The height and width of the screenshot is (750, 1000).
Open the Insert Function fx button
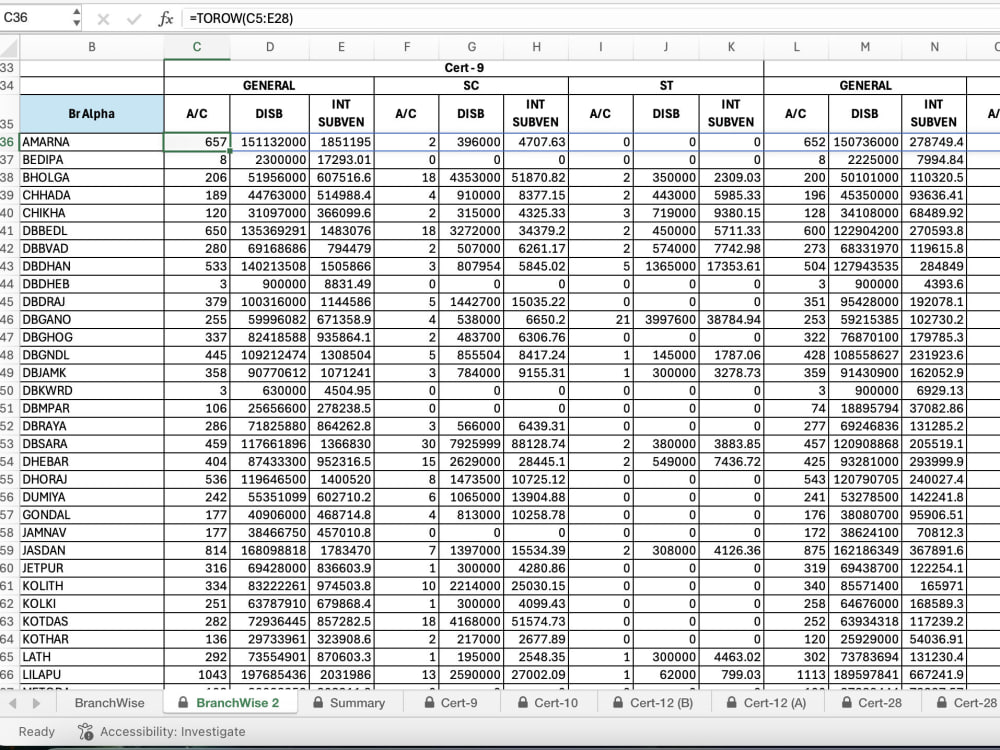click(165, 19)
